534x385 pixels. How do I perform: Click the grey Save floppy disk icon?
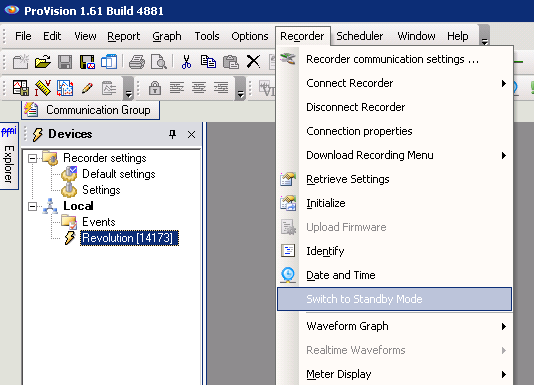point(65,62)
